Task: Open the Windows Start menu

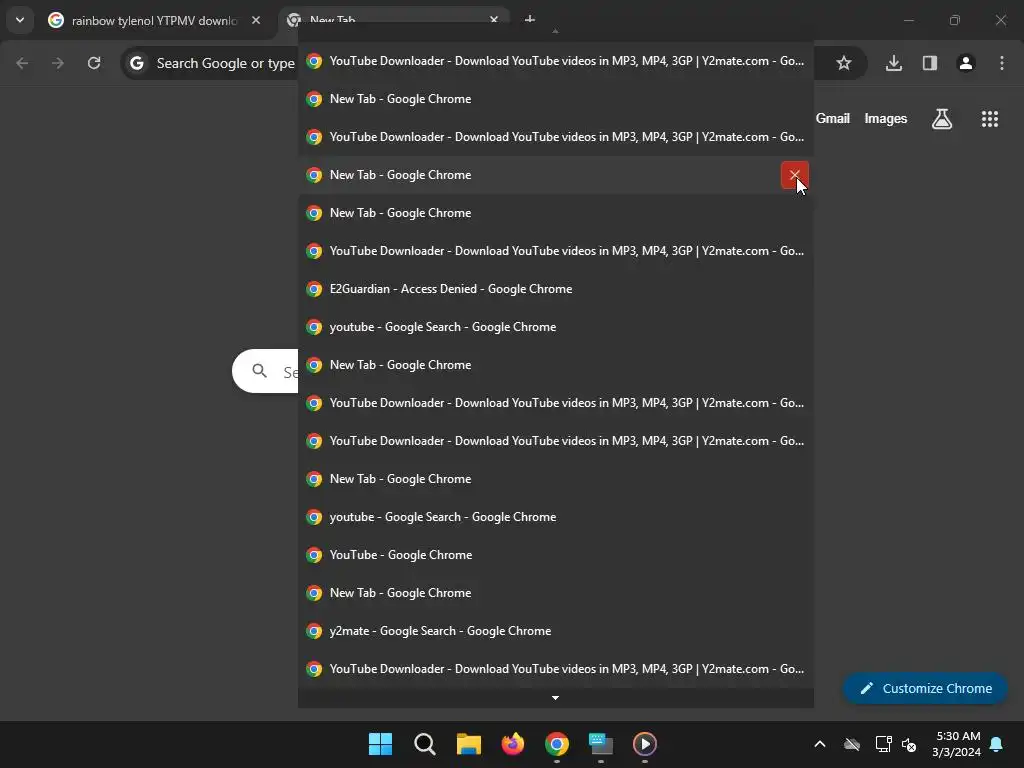Action: coord(381,744)
